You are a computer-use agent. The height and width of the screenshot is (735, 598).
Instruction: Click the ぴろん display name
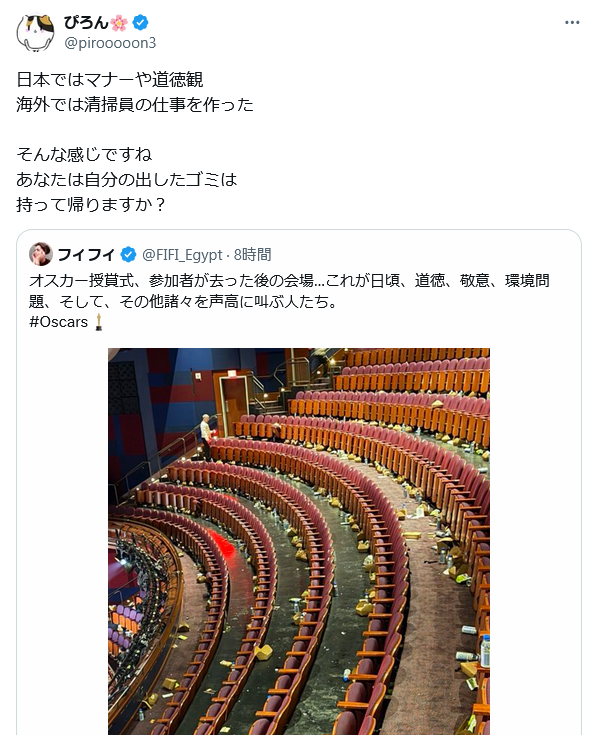[x=86, y=22]
